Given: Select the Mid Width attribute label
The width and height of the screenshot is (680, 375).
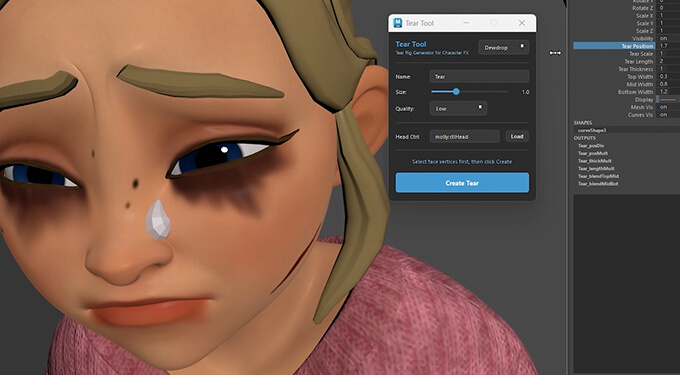Looking at the screenshot, I should pyautogui.click(x=640, y=84).
